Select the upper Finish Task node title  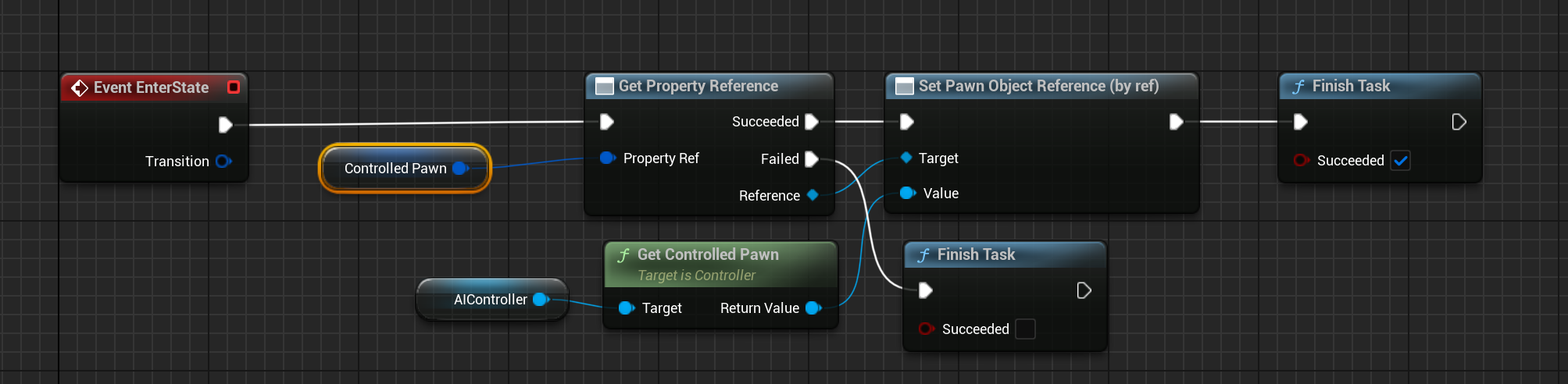point(1351,87)
